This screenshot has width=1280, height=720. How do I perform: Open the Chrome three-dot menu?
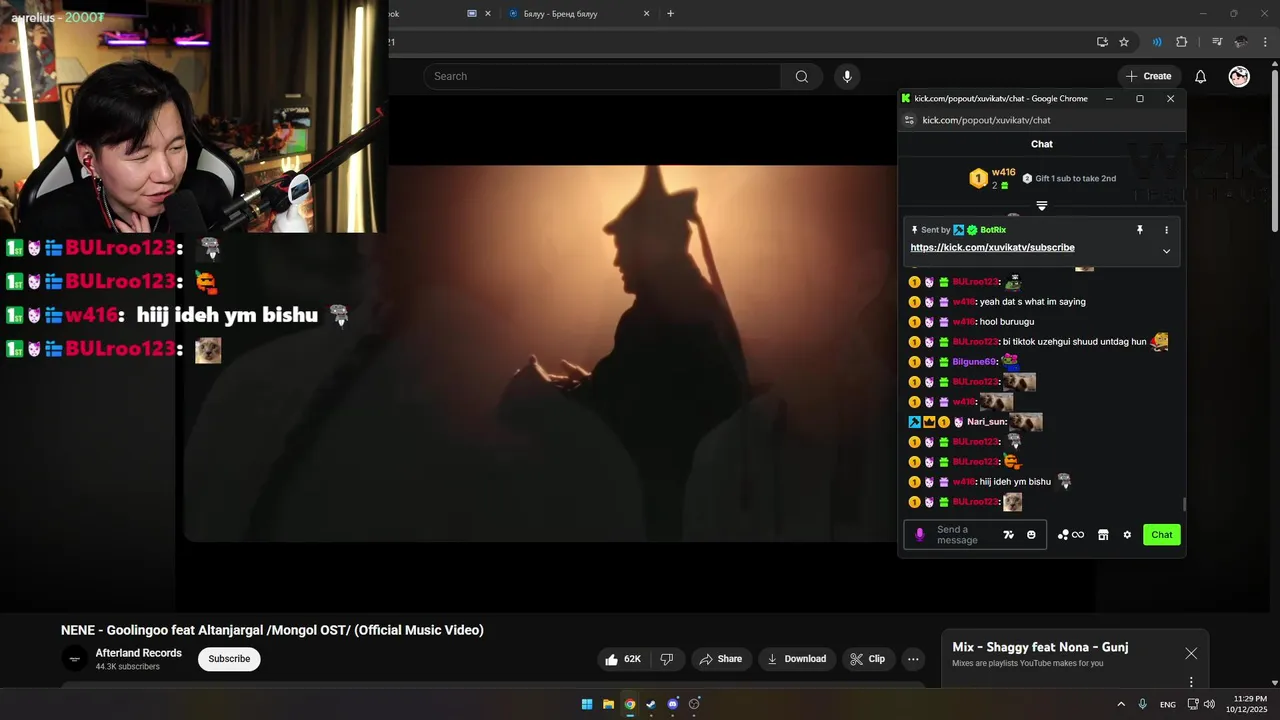point(1266,42)
